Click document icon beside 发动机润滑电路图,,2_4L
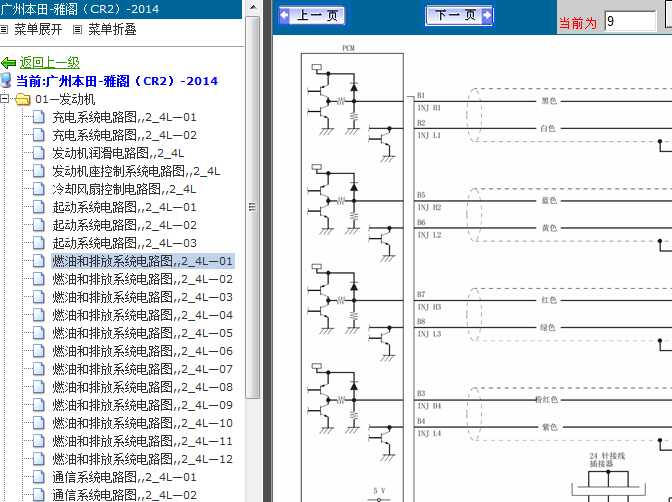672x502 pixels. coord(39,153)
